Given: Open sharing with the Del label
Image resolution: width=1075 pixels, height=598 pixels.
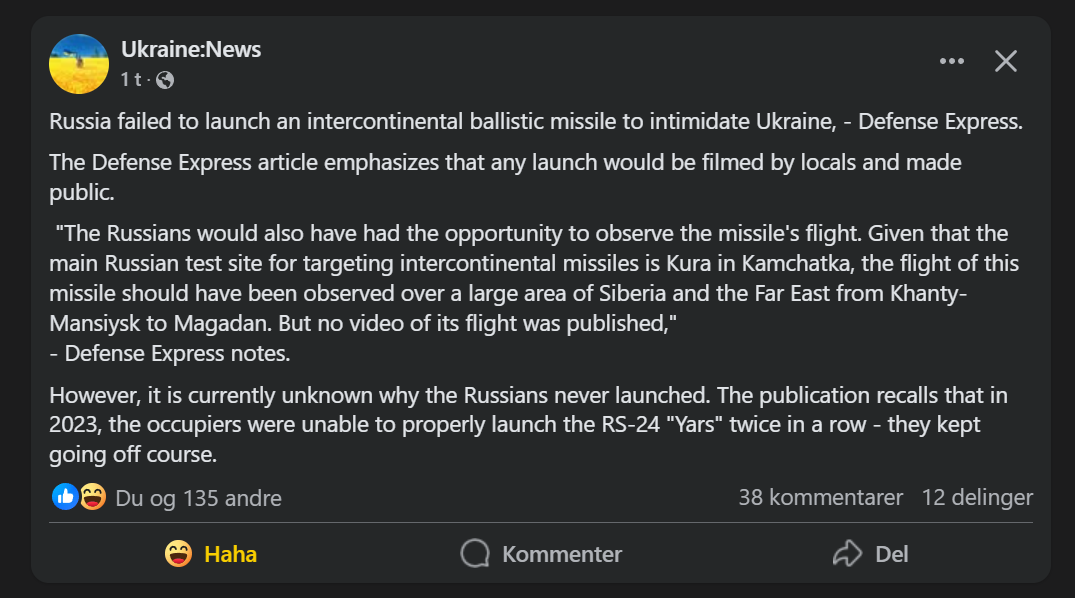Looking at the screenshot, I should 892,554.
